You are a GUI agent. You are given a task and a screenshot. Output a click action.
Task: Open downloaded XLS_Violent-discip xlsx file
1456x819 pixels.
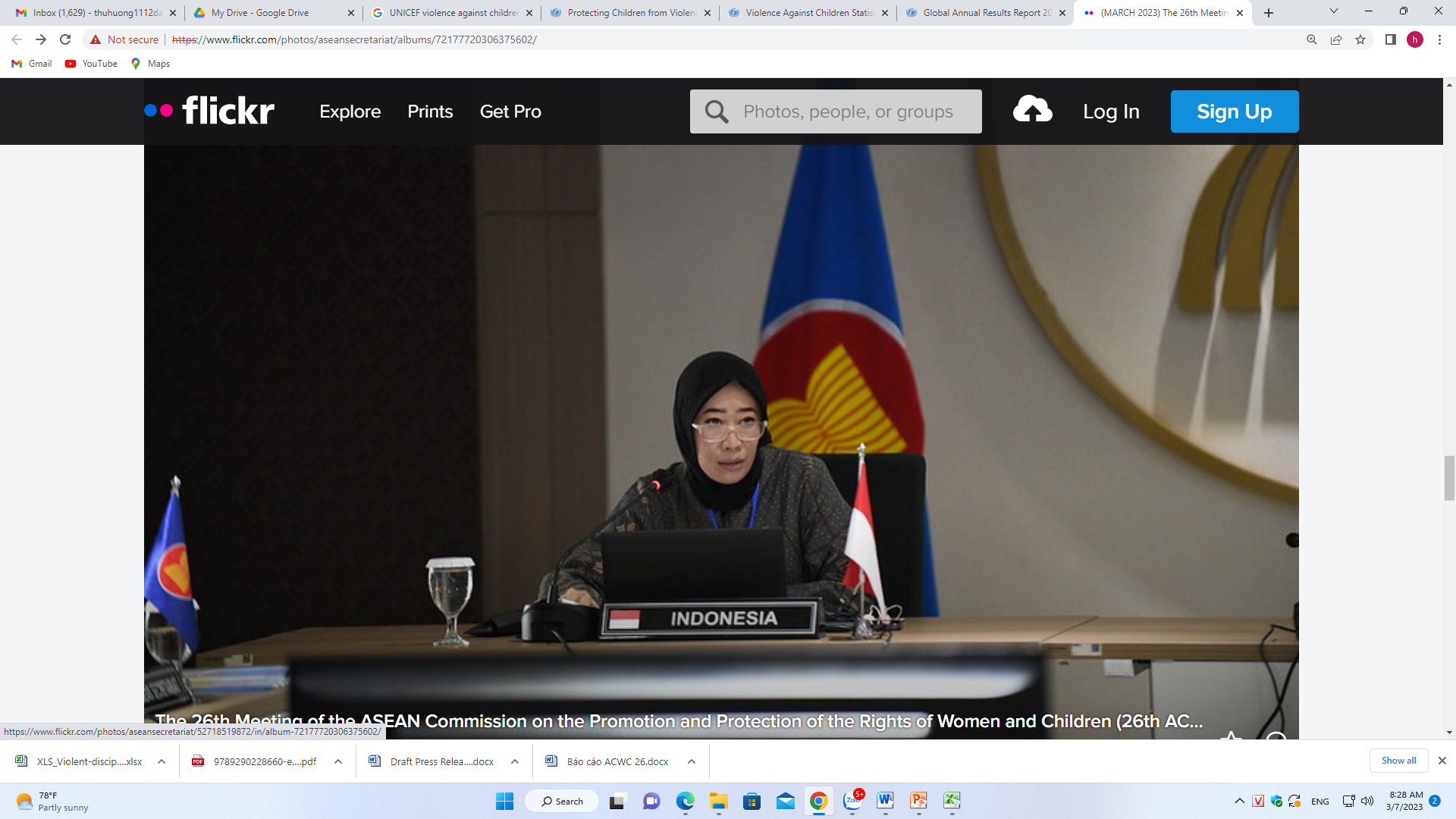[x=80, y=761]
